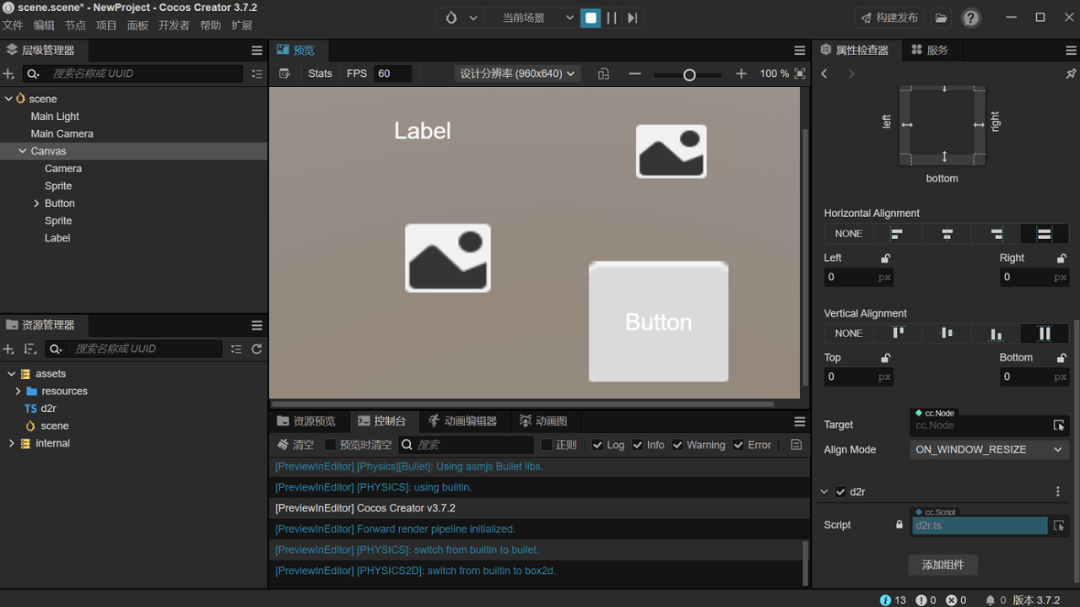Edit the FPS value field

[x=393, y=74]
